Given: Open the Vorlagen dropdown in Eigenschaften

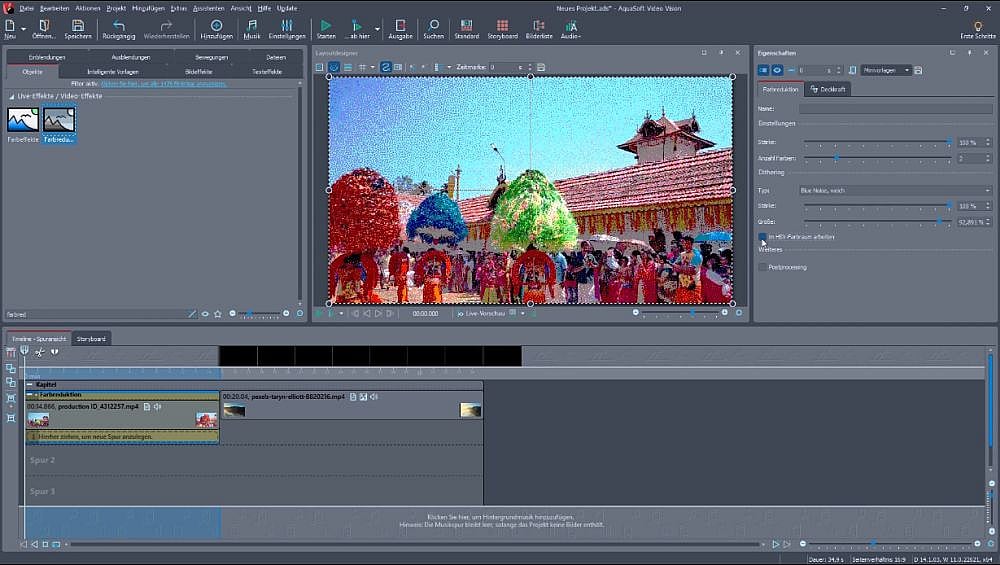Looking at the screenshot, I should 886,70.
